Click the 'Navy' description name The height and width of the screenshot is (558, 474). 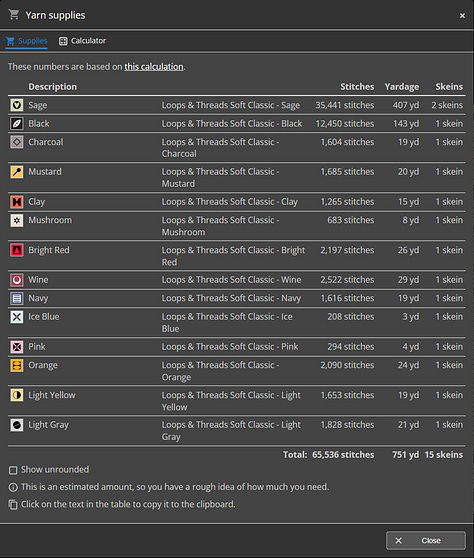(x=38, y=298)
